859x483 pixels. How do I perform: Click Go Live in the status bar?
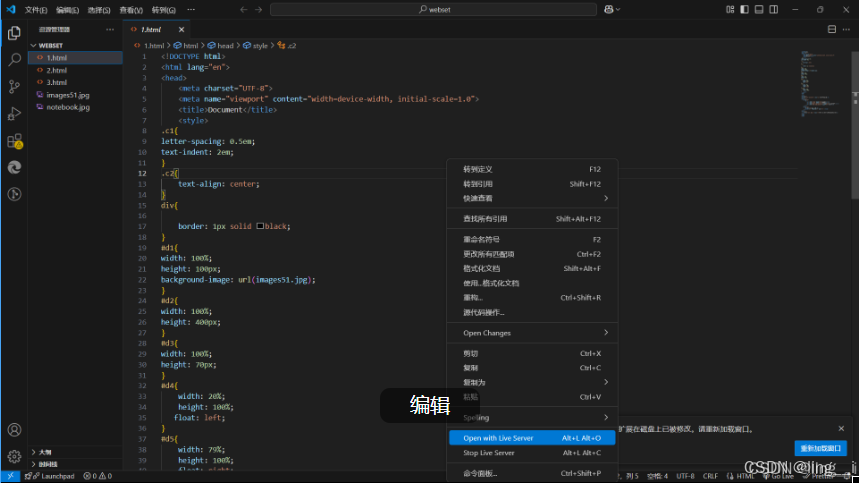[x=778, y=476]
